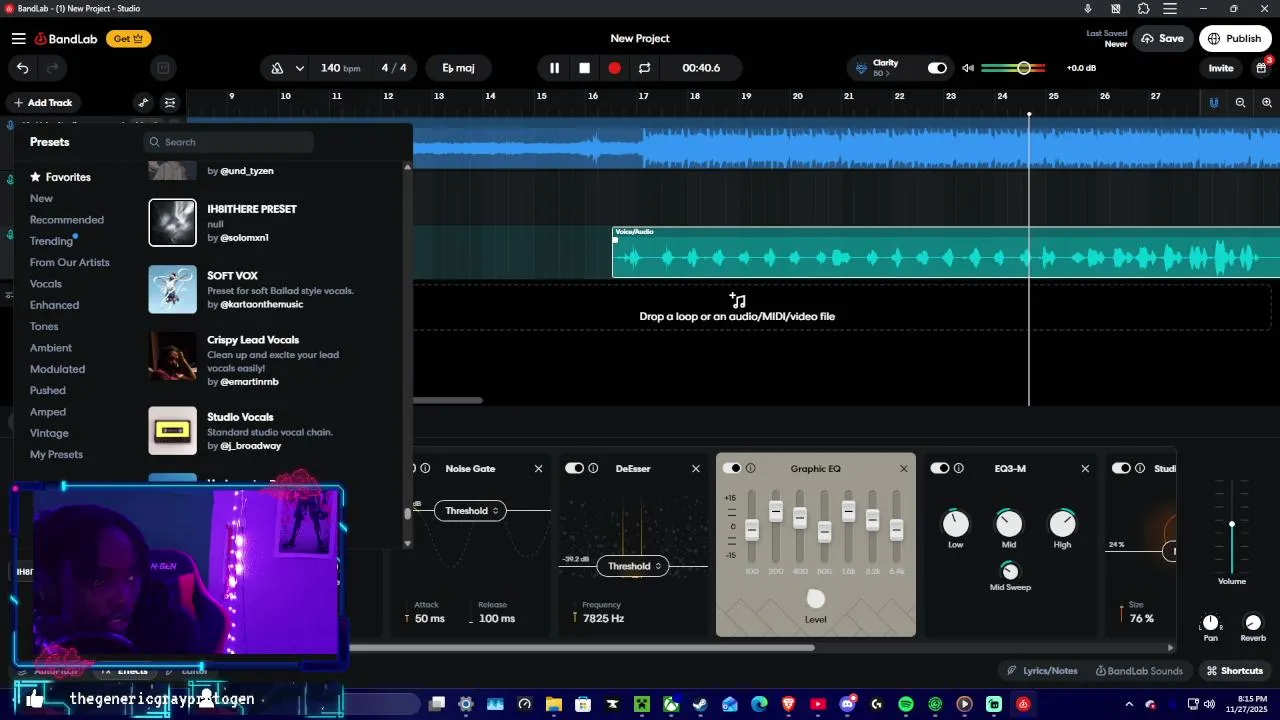Select the My Presets category
Image resolution: width=1280 pixels, height=720 pixels.
point(56,454)
